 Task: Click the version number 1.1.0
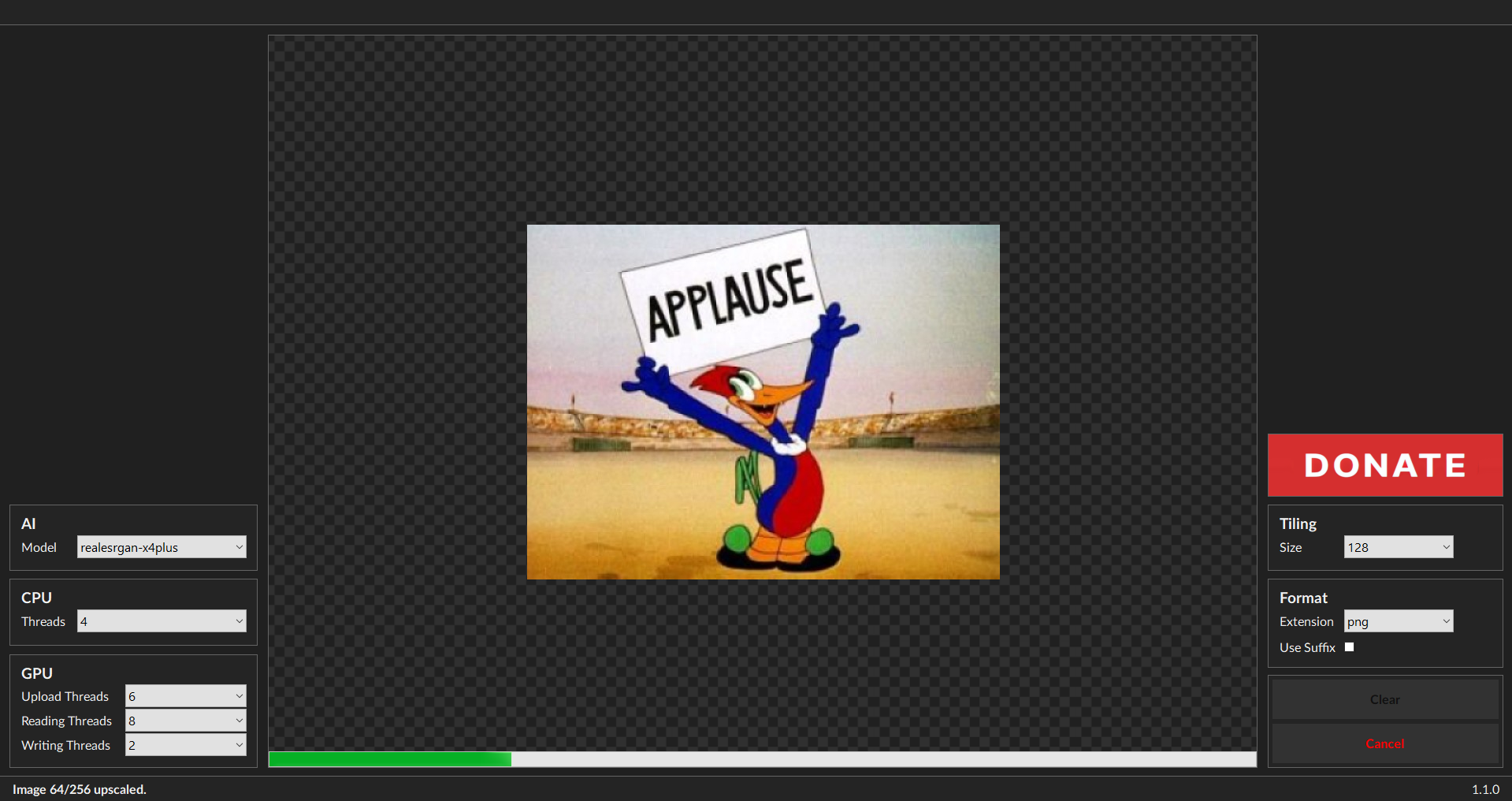[x=1485, y=789]
